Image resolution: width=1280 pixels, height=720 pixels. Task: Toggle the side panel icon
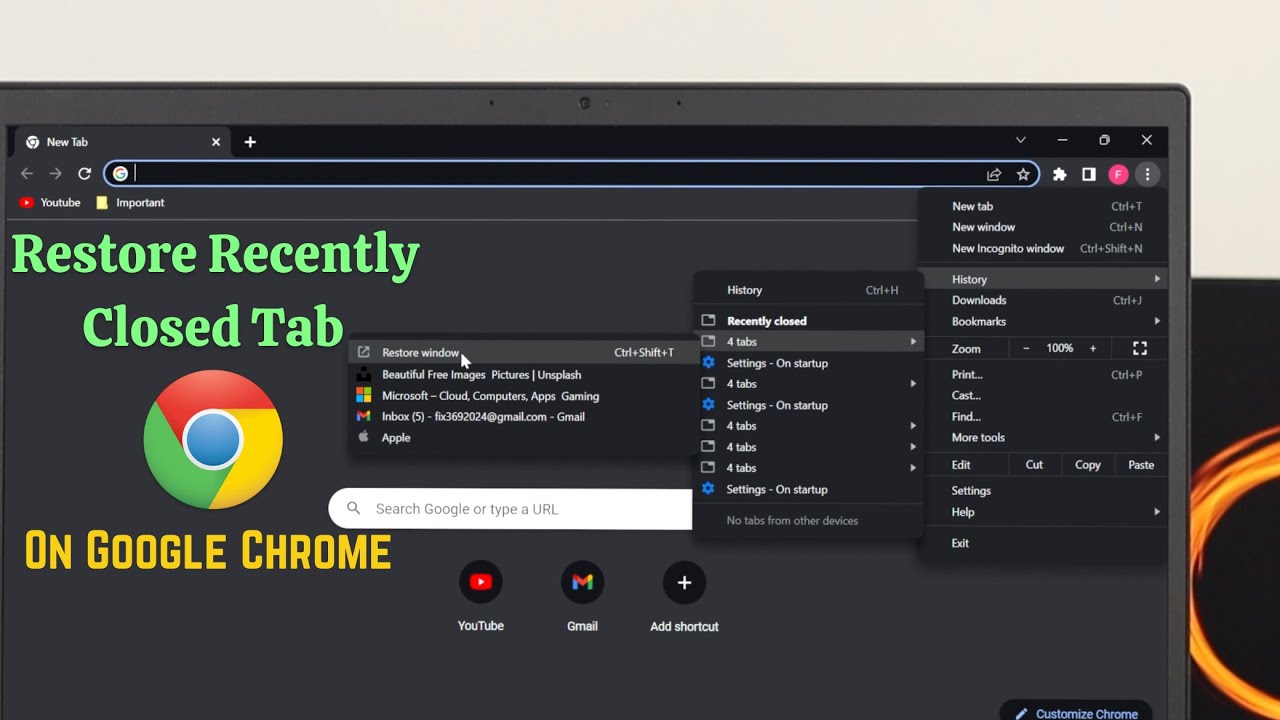click(x=1089, y=174)
